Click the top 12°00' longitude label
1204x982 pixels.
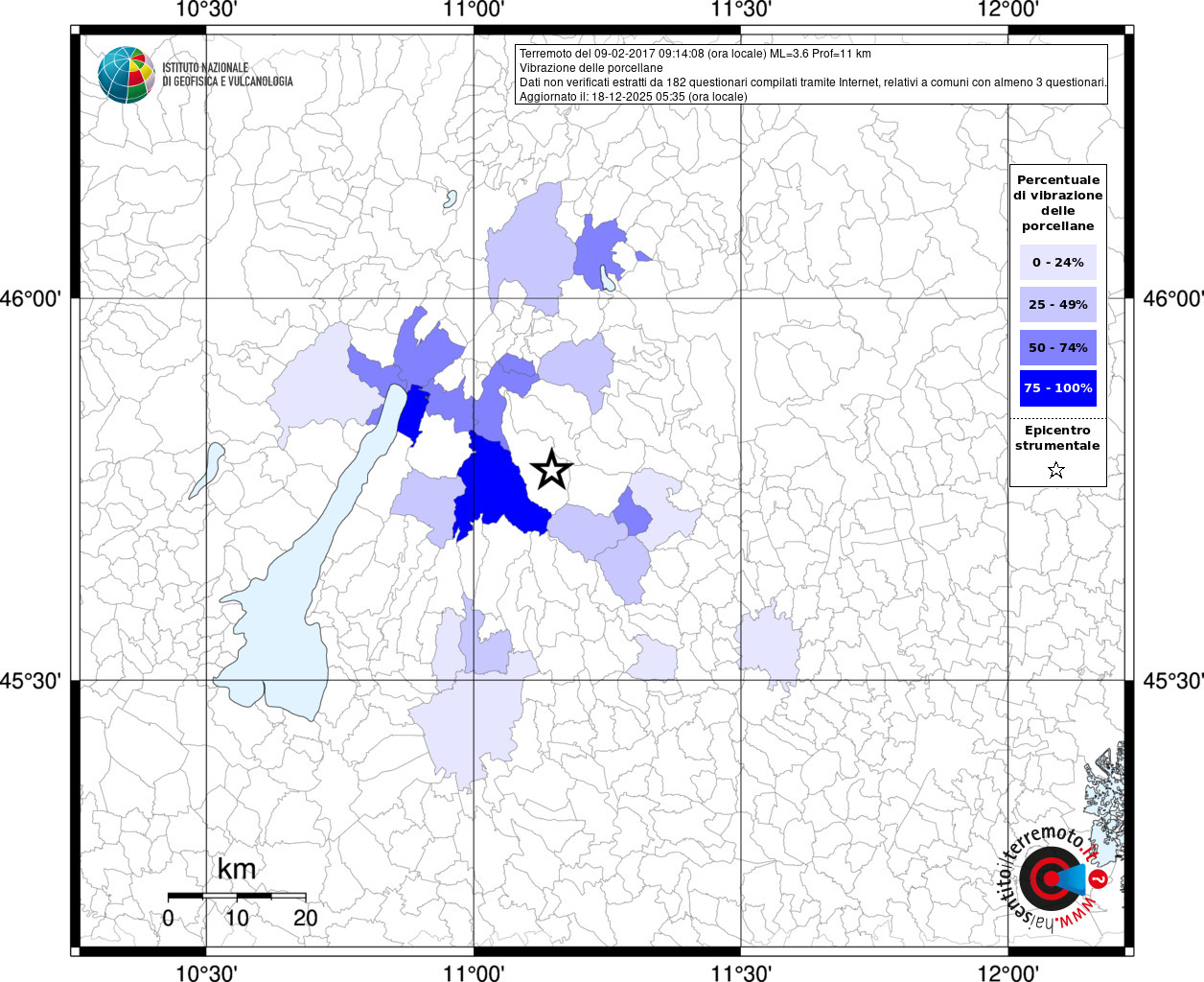click(1008, 10)
